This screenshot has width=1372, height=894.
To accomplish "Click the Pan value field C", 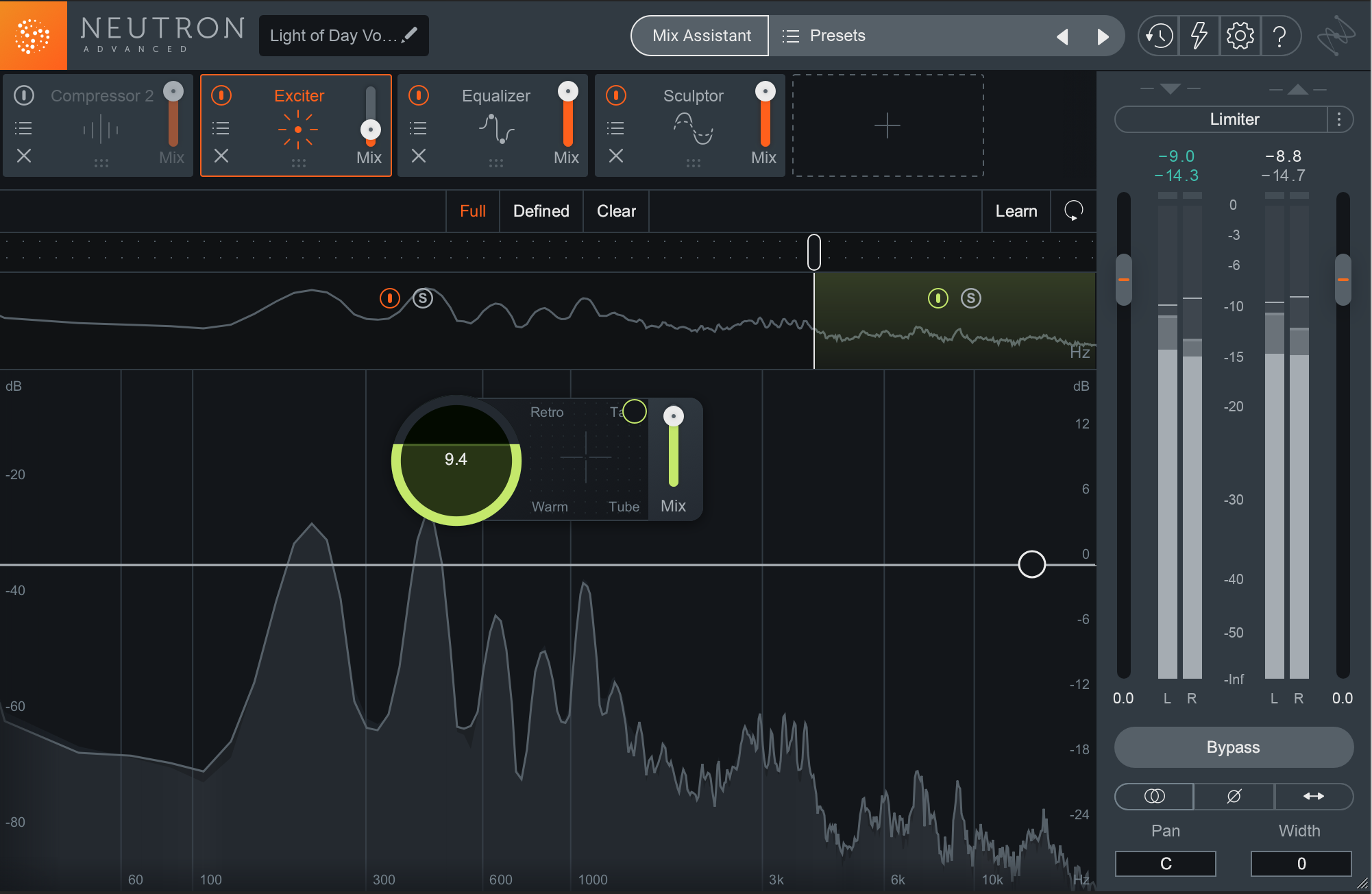I will click(1166, 863).
